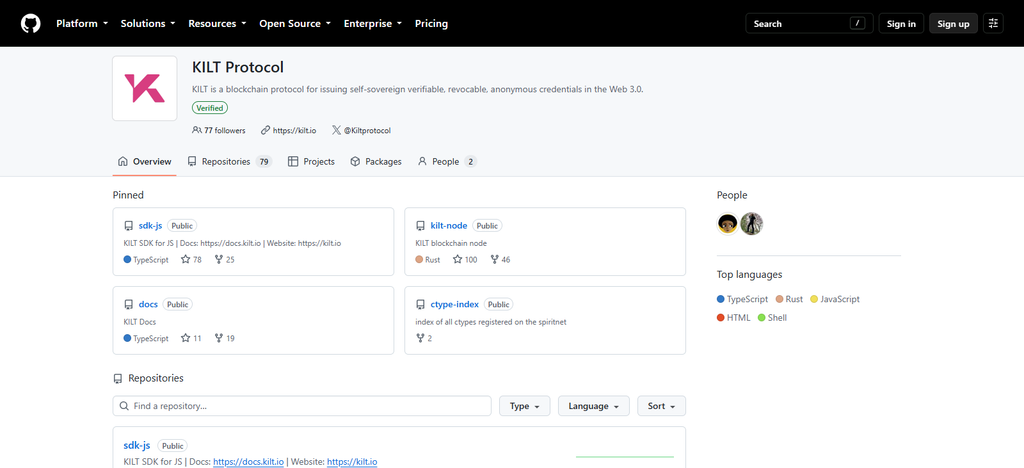Image resolution: width=1024 pixels, height=468 pixels.
Task: Focus the header Search box
Action: click(x=808, y=23)
